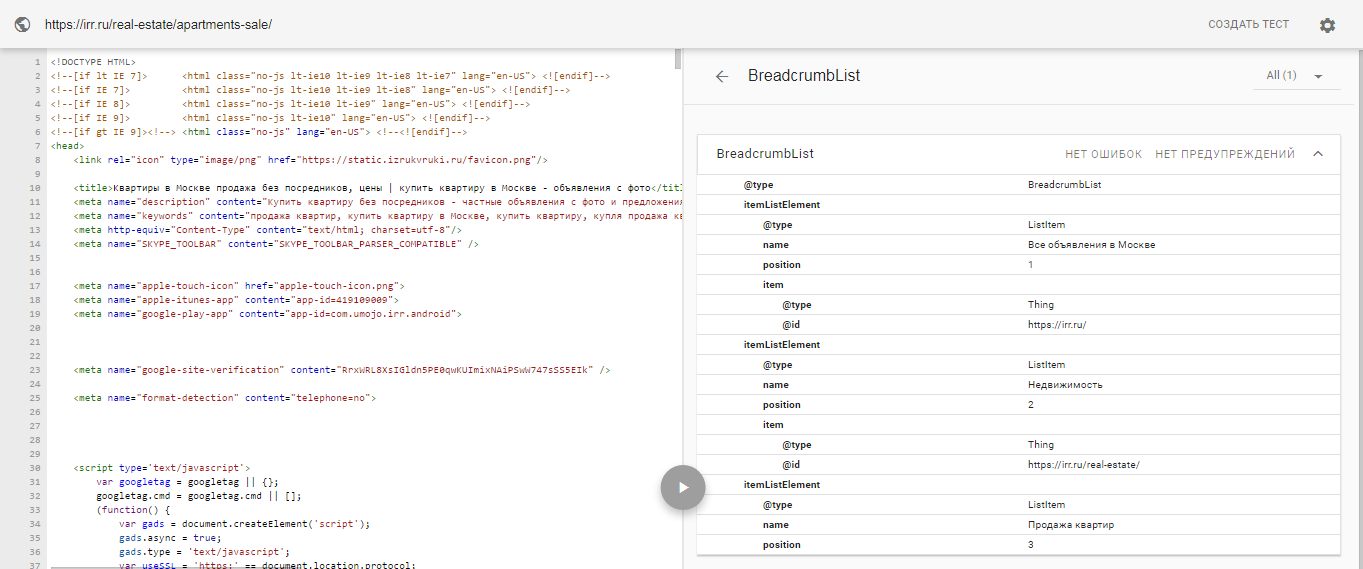Open the All (1) filter dropdown
This screenshot has width=1363, height=569.
pos(1295,76)
